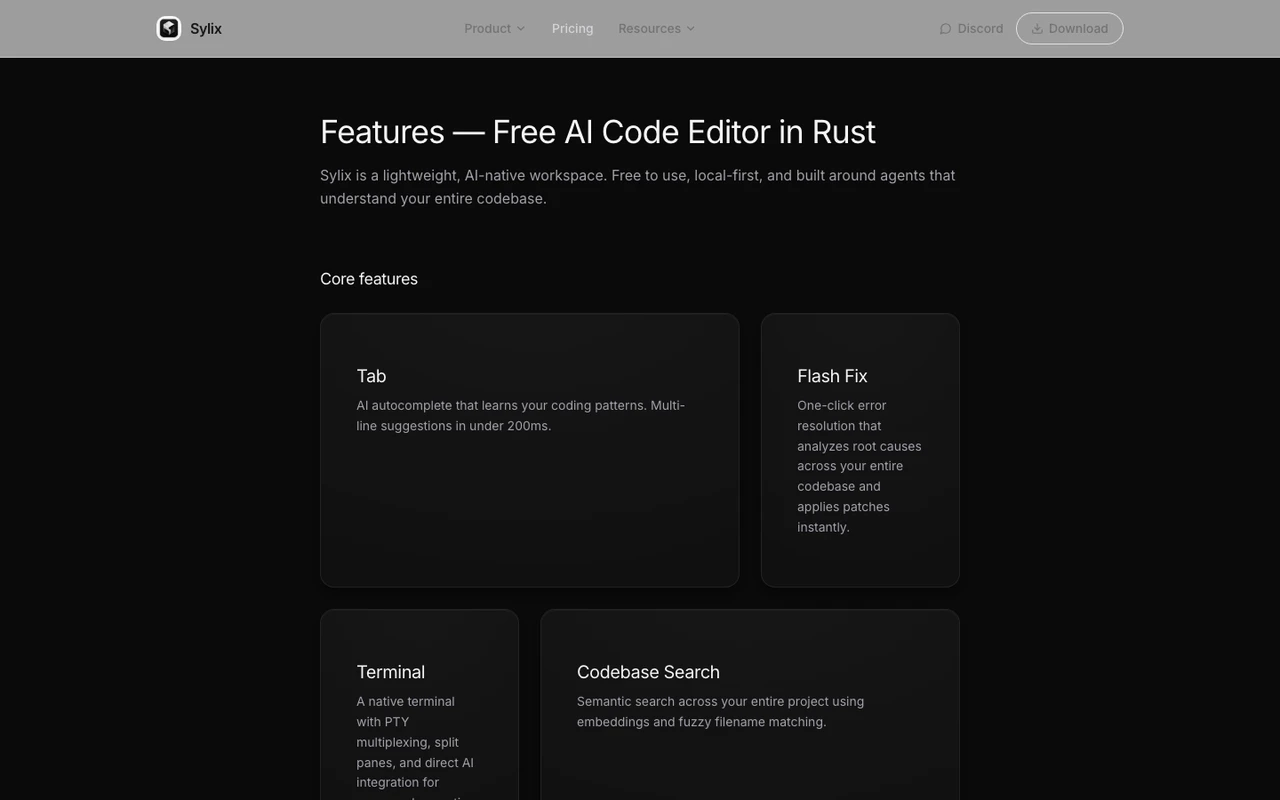This screenshot has height=800, width=1280.
Task: Click the AI autocomplete description text
Action: (x=521, y=416)
